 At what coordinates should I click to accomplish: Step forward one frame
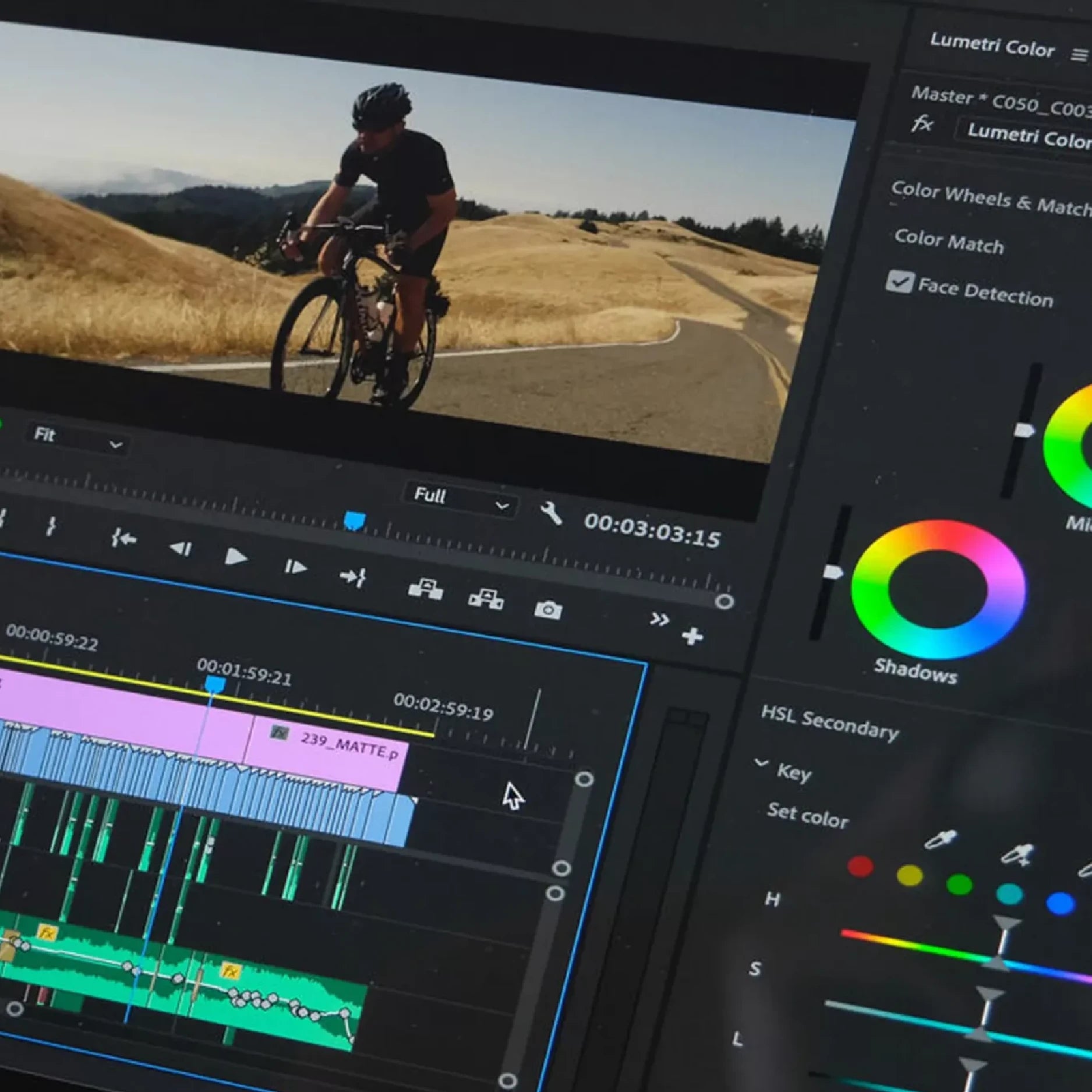click(x=295, y=567)
